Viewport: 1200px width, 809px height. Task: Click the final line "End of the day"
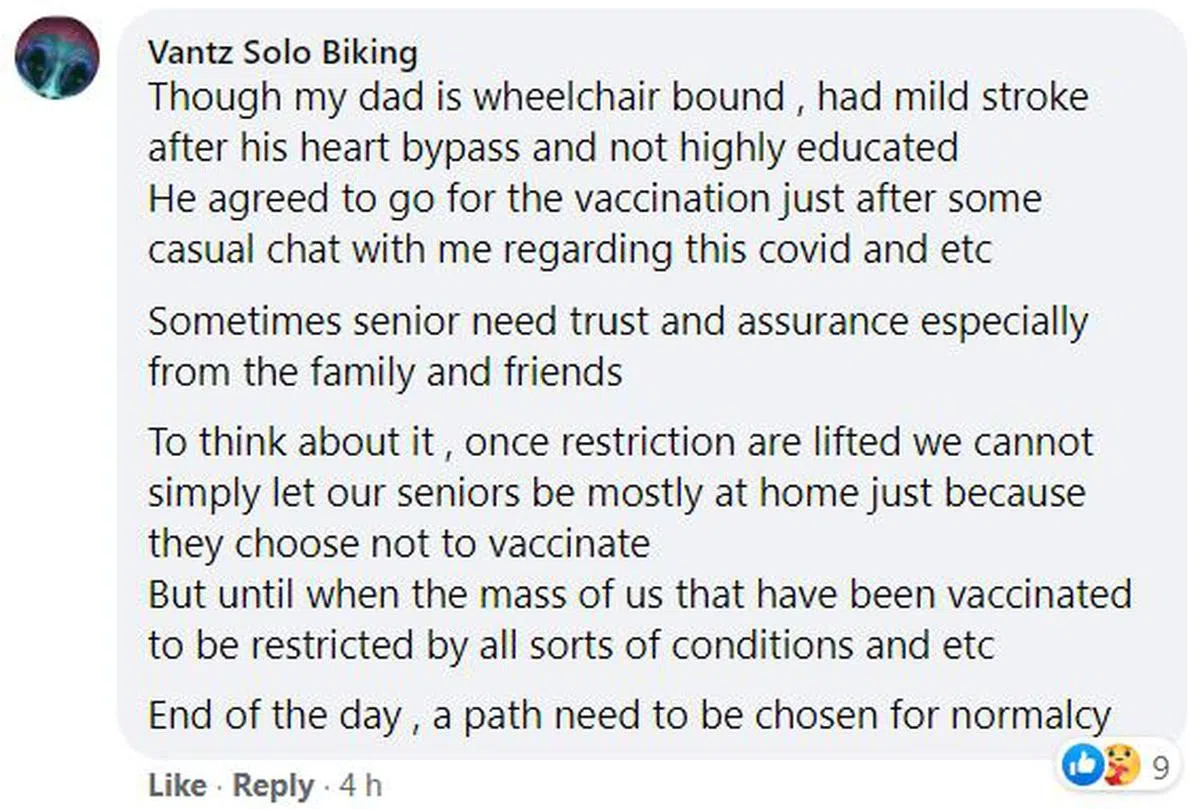629,716
